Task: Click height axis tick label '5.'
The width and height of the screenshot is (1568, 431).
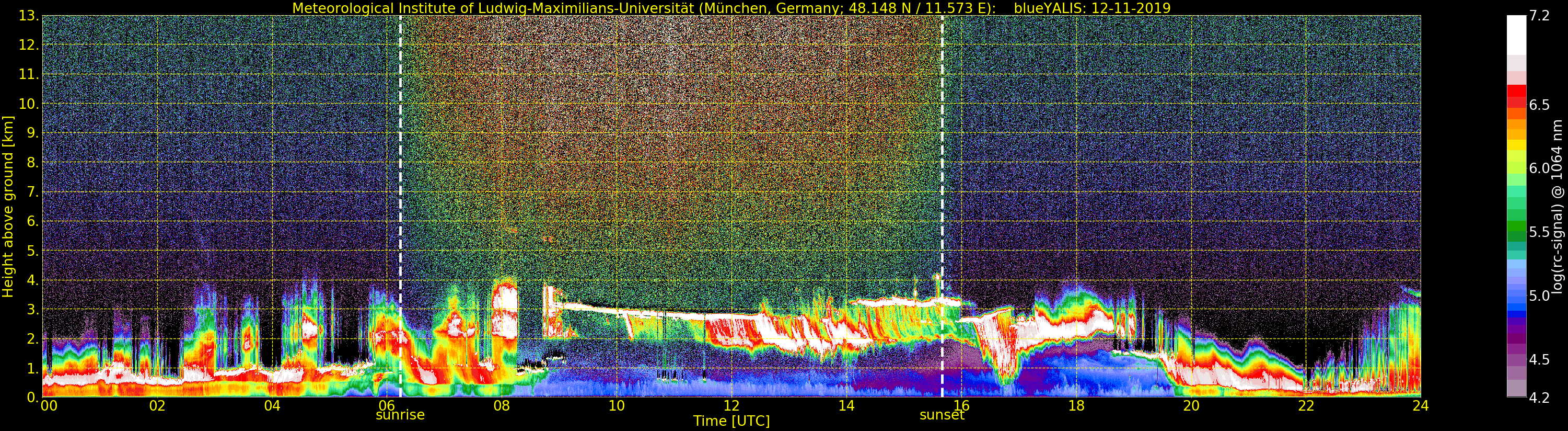Action: pyautogui.click(x=32, y=251)
